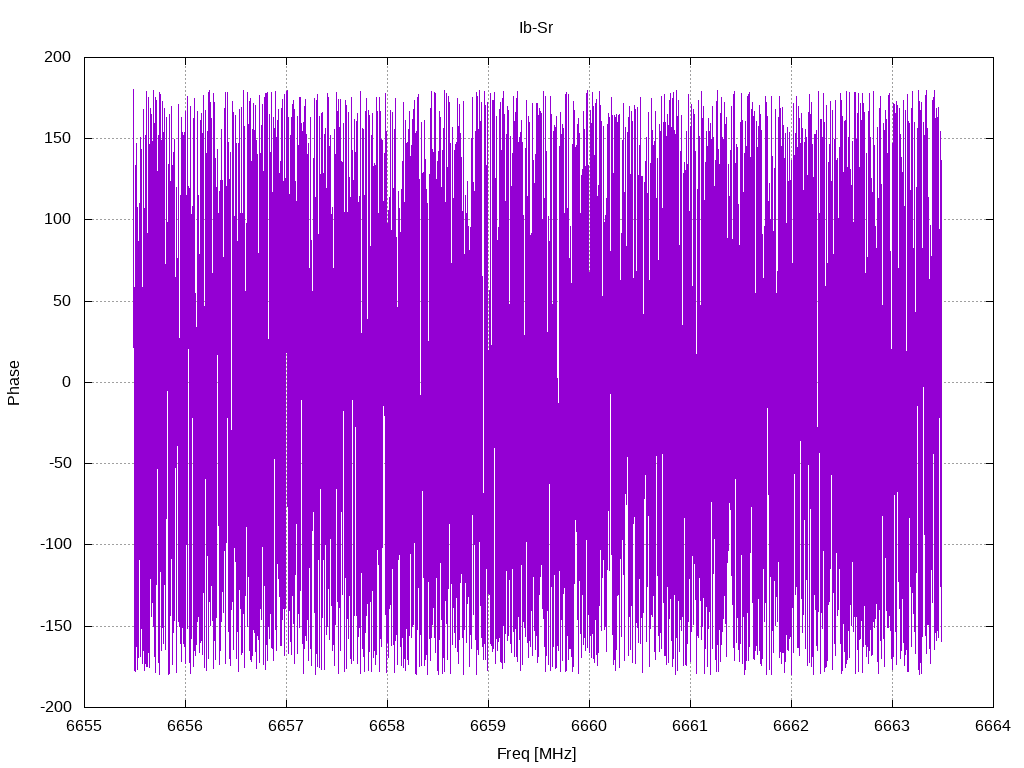This screenshot has height=768, width=1024.
Task: Click the x-axis tick label 6657
Action: pos(286,726)
